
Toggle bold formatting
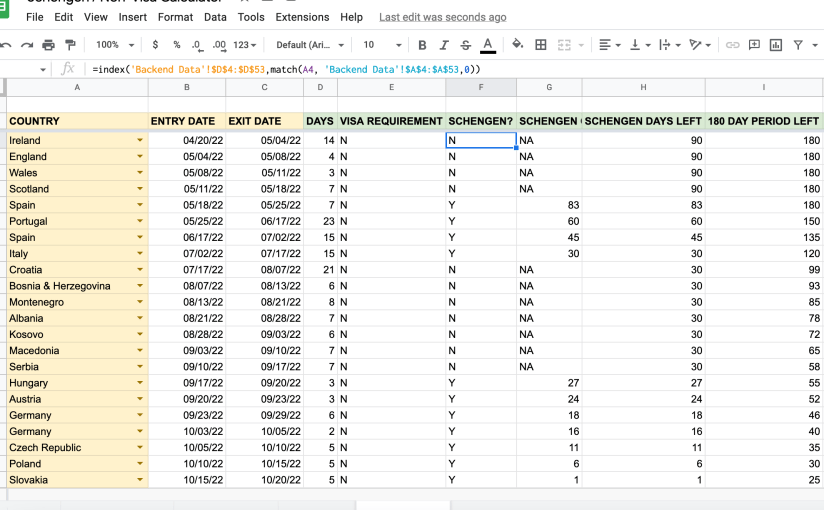click(422, 45)
